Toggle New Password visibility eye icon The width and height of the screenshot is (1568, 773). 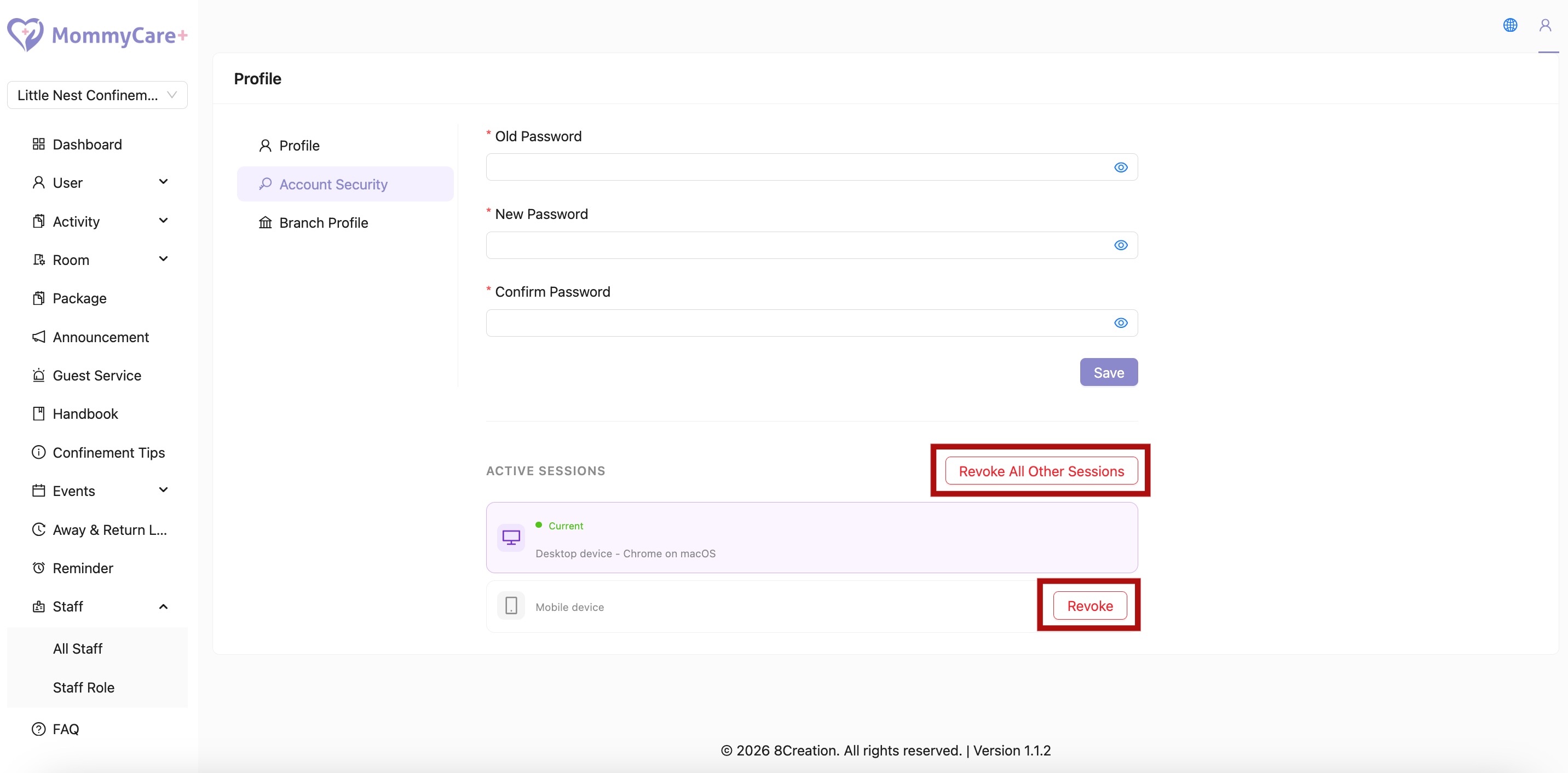1121,245
